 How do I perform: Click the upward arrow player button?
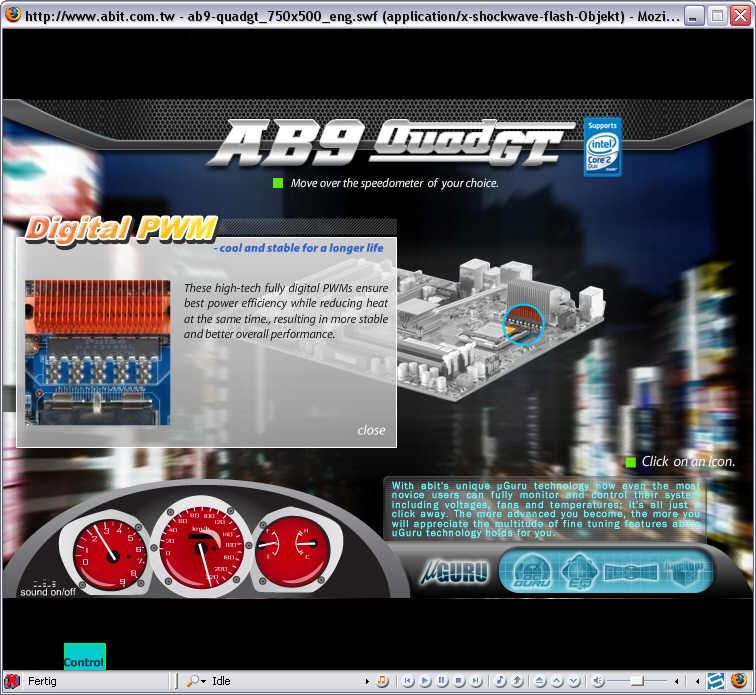[x=517, y=681]
